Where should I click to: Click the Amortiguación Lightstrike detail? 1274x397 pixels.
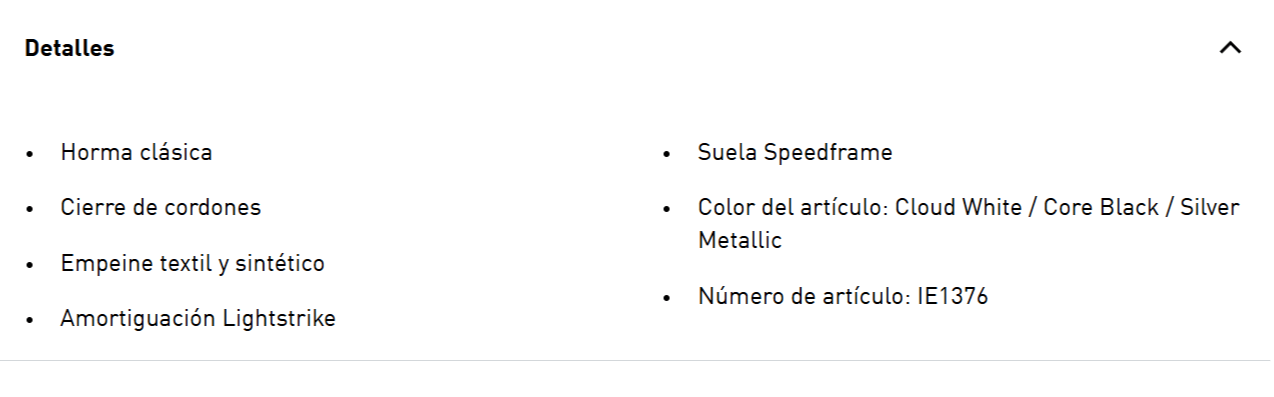tap(198, 318)
